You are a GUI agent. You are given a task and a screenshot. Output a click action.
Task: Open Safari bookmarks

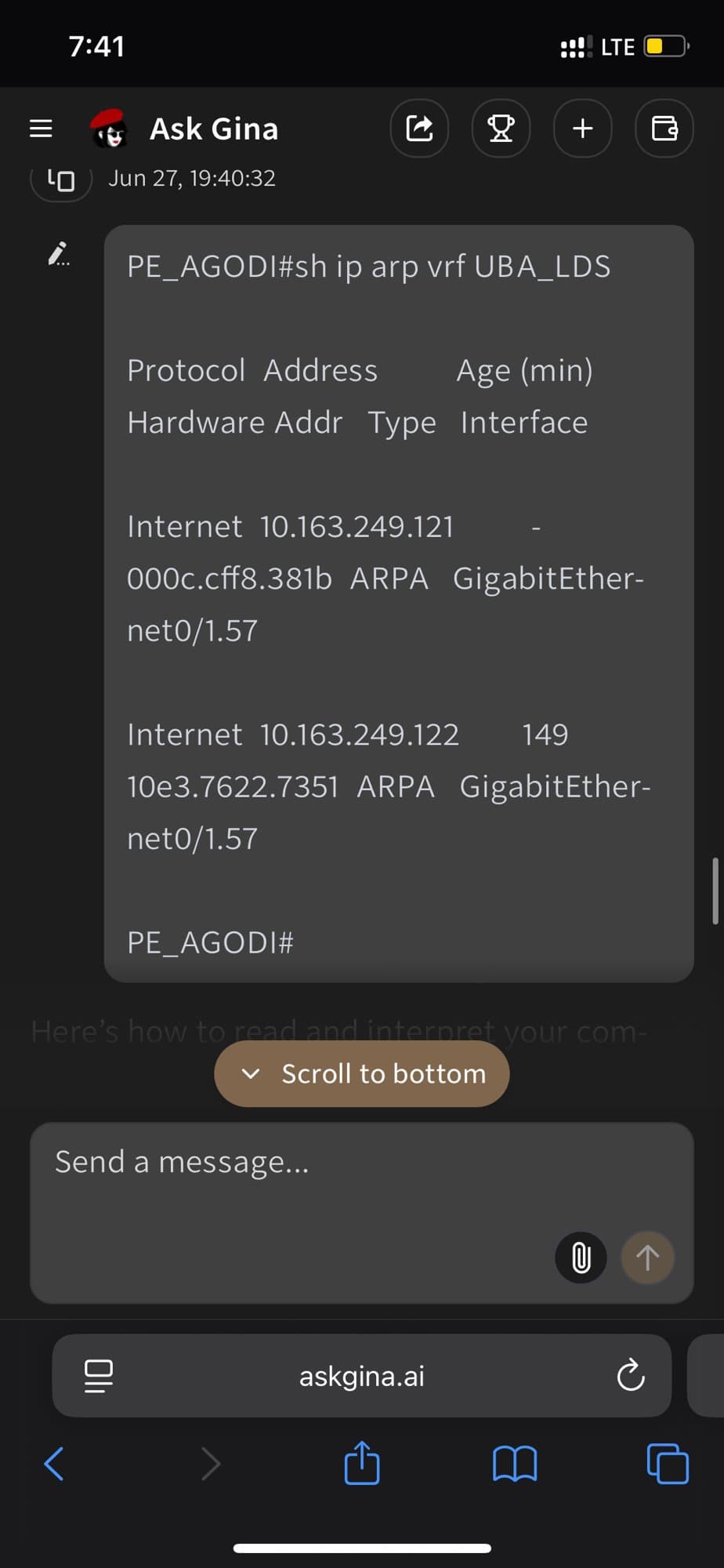515,1463
